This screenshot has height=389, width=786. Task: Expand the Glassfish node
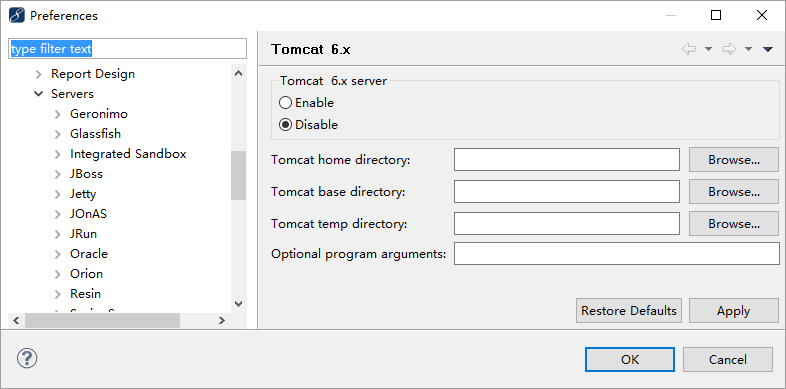click(x=58, y=134)
